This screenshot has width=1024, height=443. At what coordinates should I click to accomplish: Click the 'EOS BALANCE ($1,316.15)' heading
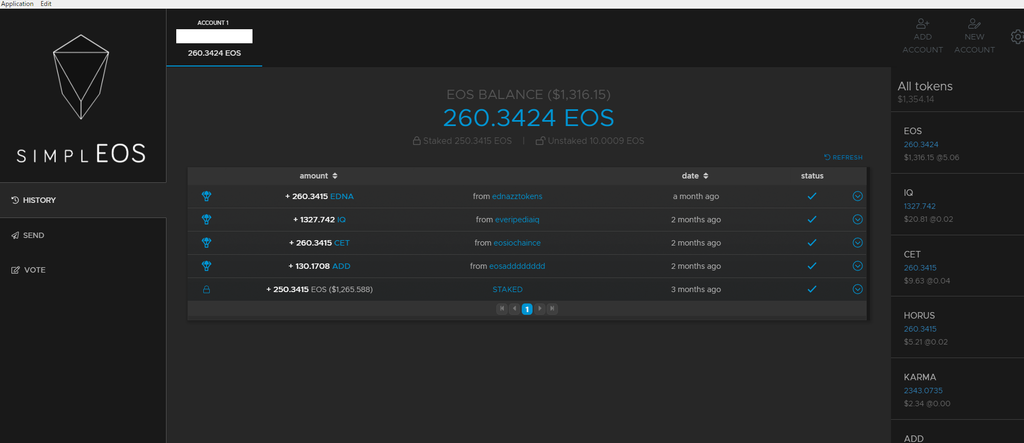tap(528, 95)
